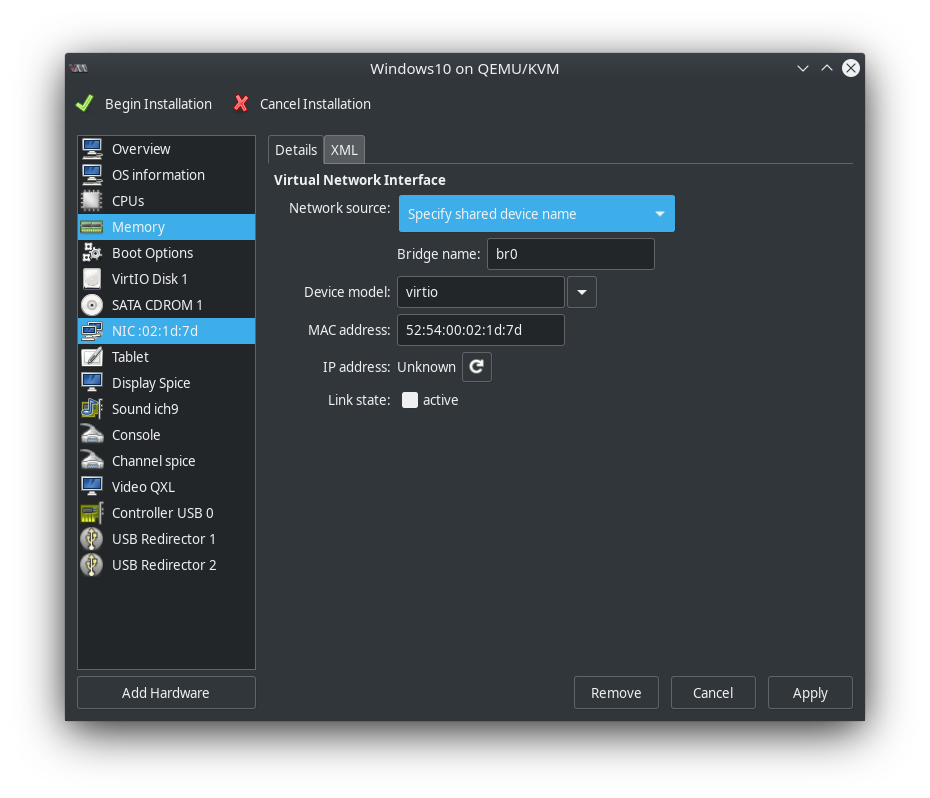Select the CPUs entry text
This screenshot has width=930, height=798.
pos(128,201)
